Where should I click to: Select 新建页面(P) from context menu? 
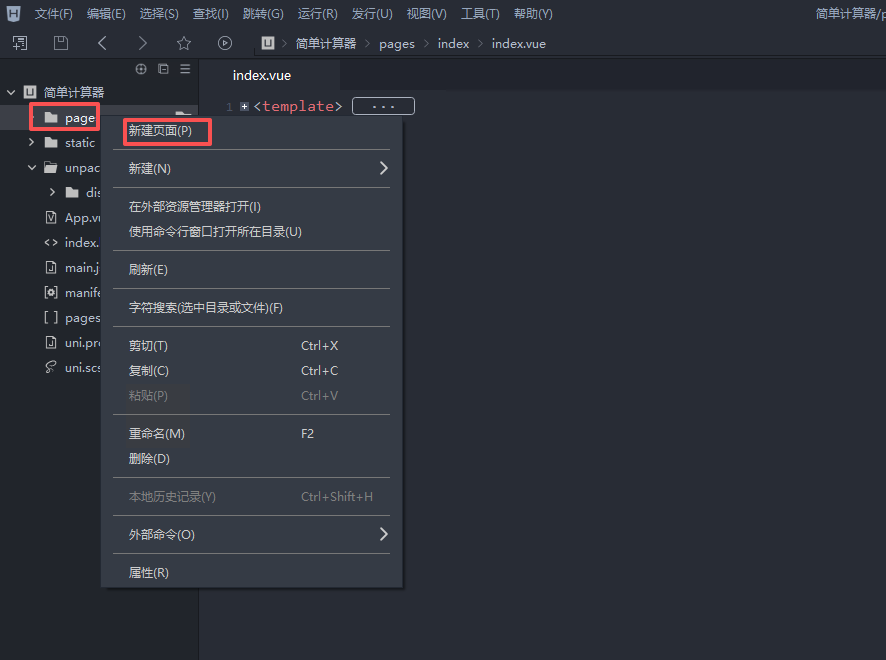click(160, 131)
